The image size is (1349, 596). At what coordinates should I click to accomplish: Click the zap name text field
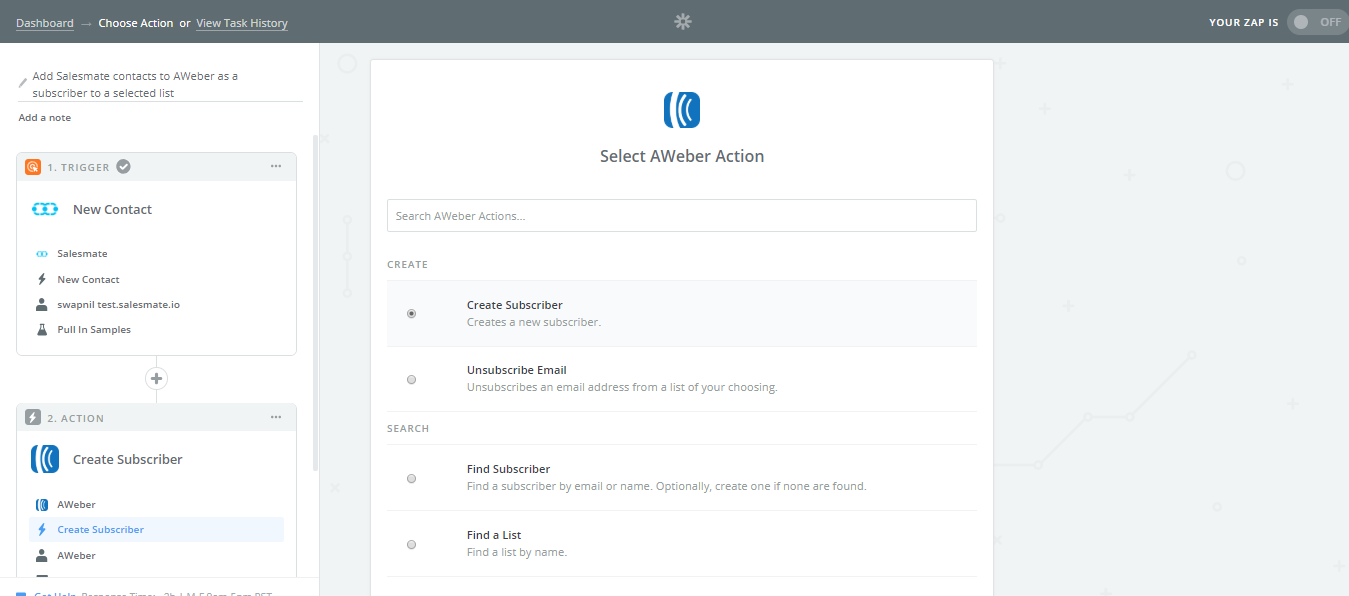[x=160, y=84]
